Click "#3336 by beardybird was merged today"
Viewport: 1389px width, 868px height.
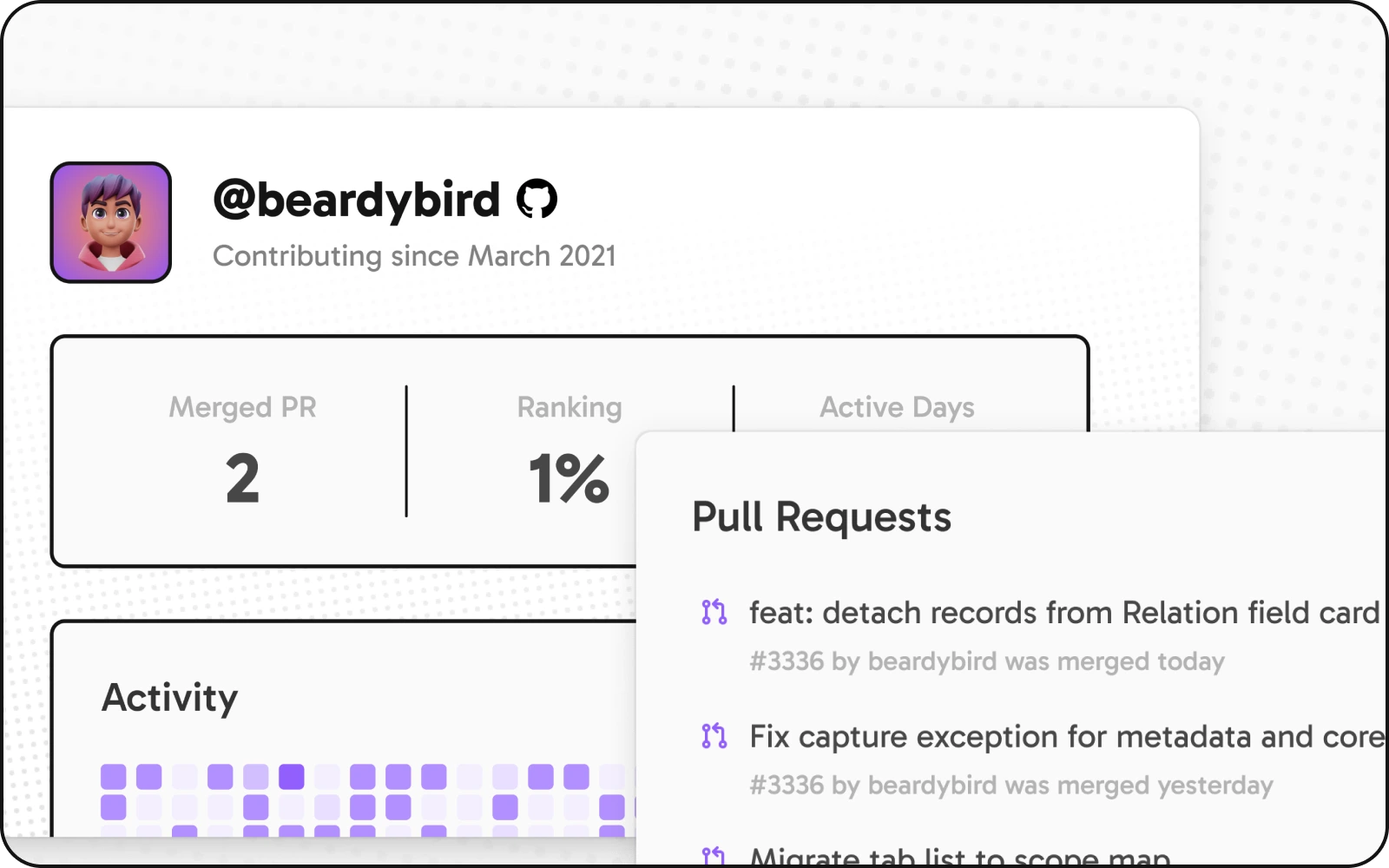987,661
